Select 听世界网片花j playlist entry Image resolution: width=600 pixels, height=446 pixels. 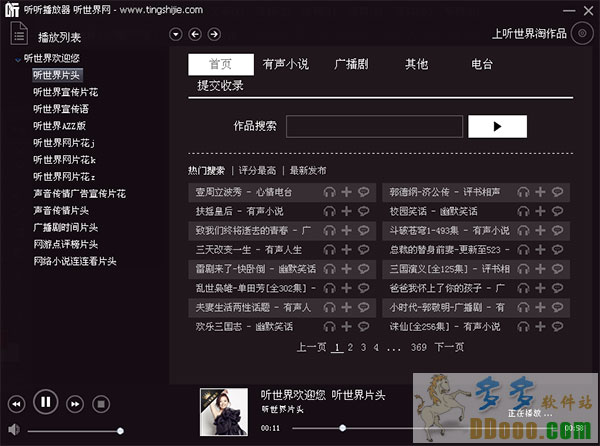64,143
